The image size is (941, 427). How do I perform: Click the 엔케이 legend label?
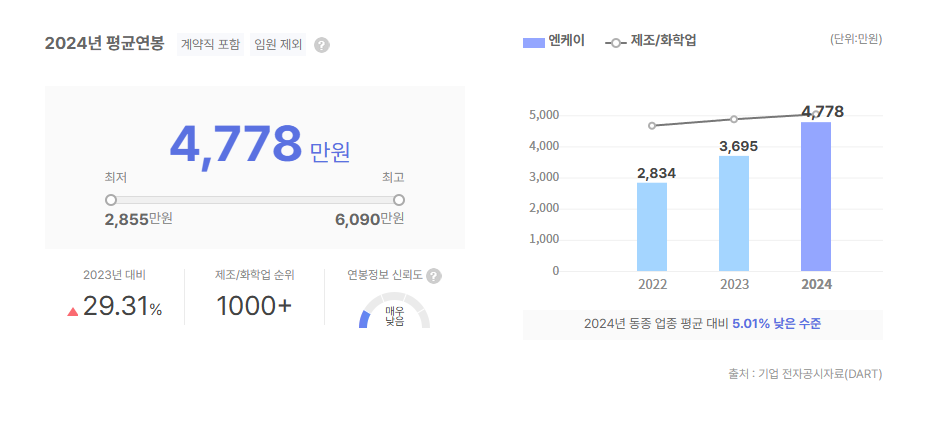pyautogui.click(x=567, y=41)
